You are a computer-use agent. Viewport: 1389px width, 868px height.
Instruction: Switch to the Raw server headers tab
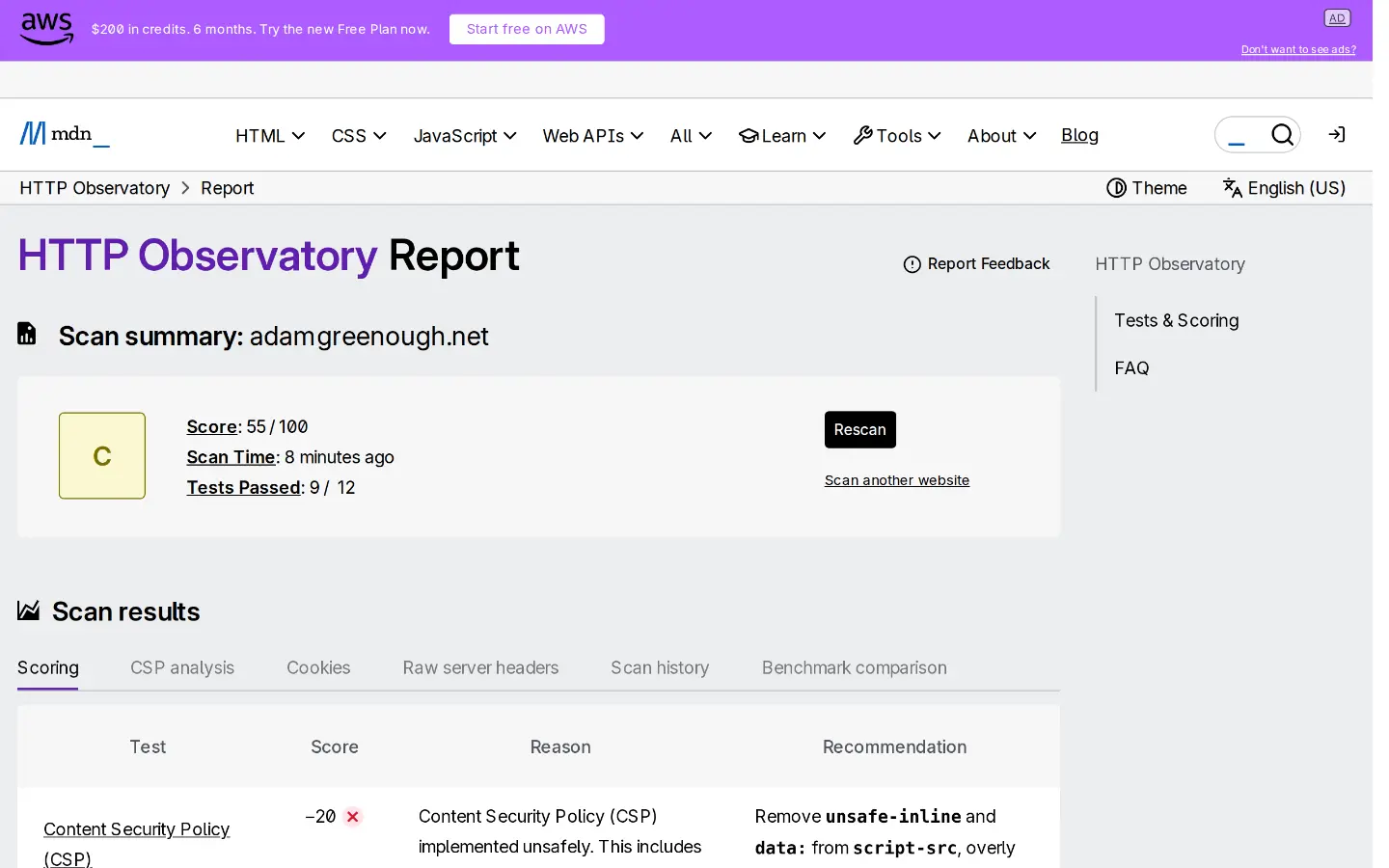pyautogui.click(x=480, y=667)
